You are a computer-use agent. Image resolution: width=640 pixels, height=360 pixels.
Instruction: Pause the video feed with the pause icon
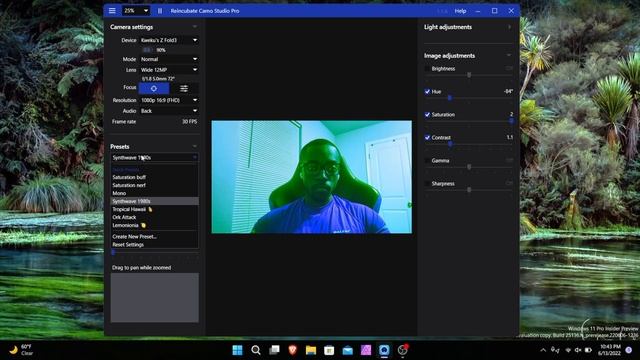(160, 11)
